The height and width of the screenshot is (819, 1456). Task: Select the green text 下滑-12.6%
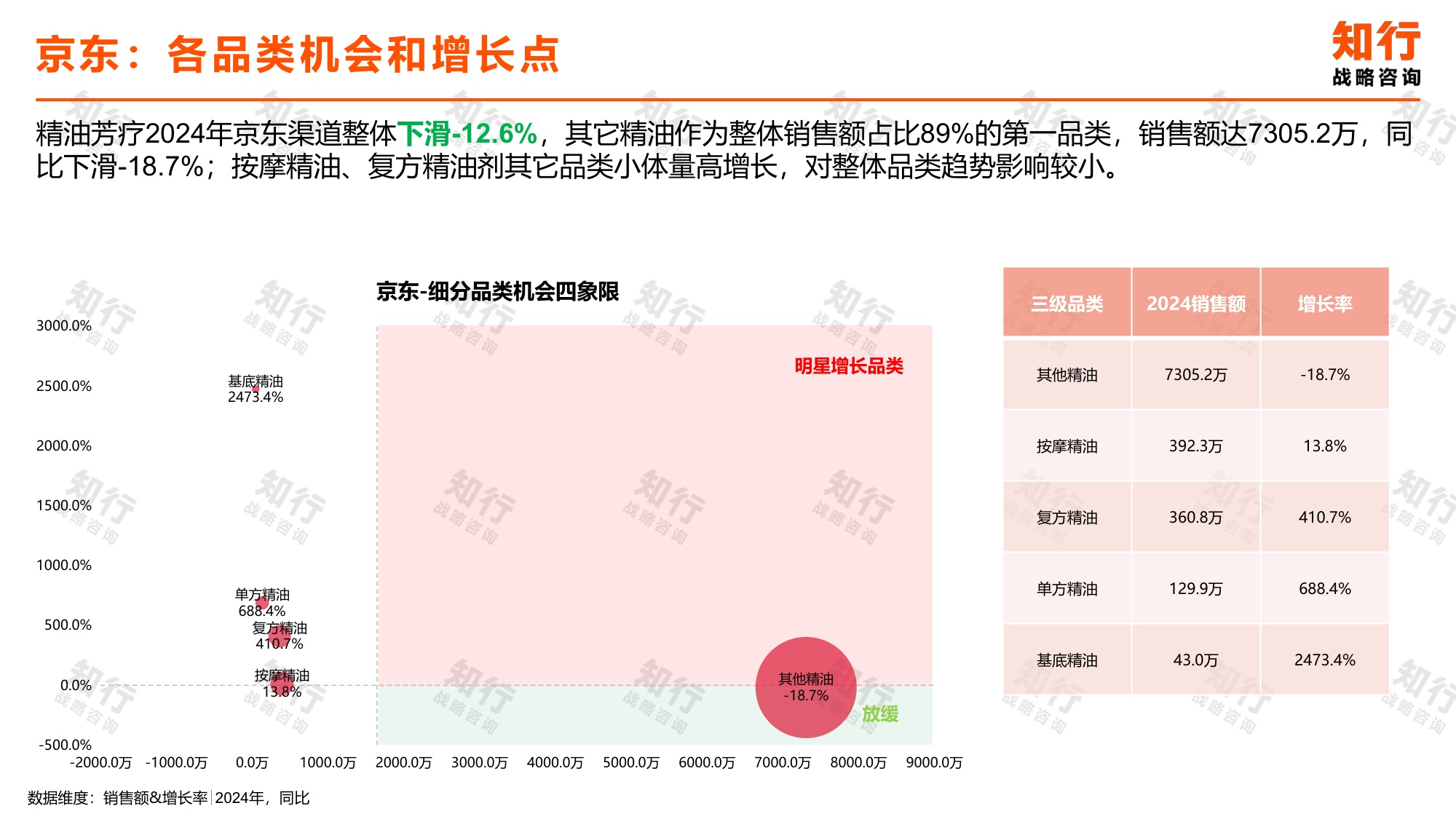coord(467,134)
